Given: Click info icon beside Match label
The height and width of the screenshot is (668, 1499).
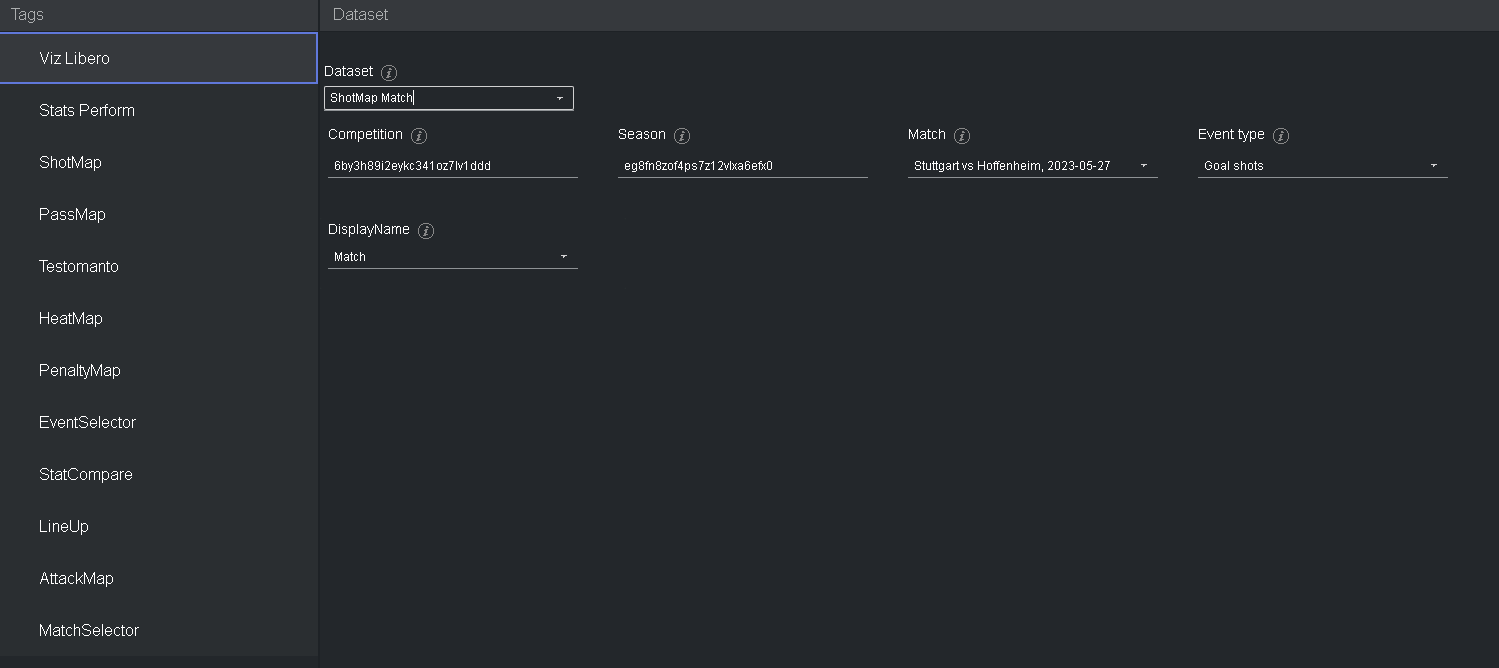Looking at the screenshot, I should (x=962, y=136).
